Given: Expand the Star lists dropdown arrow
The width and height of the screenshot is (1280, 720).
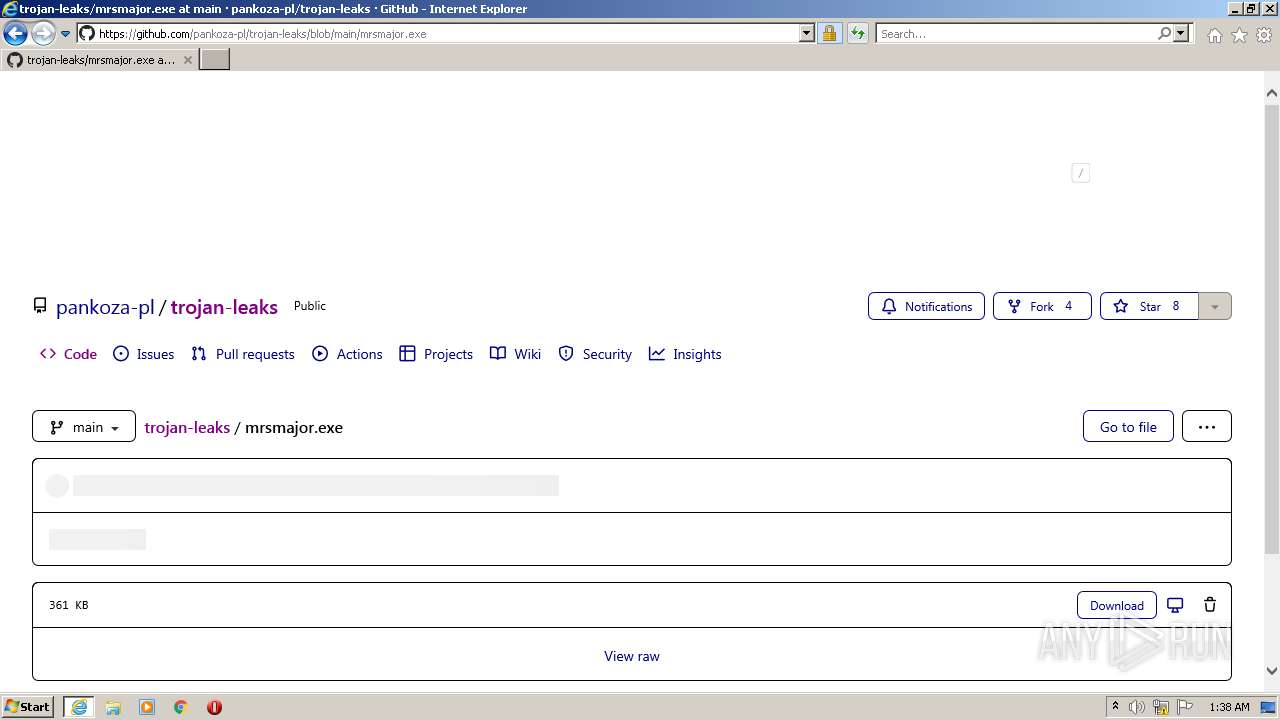Looking at the screenshot, I should [1215, 306].
